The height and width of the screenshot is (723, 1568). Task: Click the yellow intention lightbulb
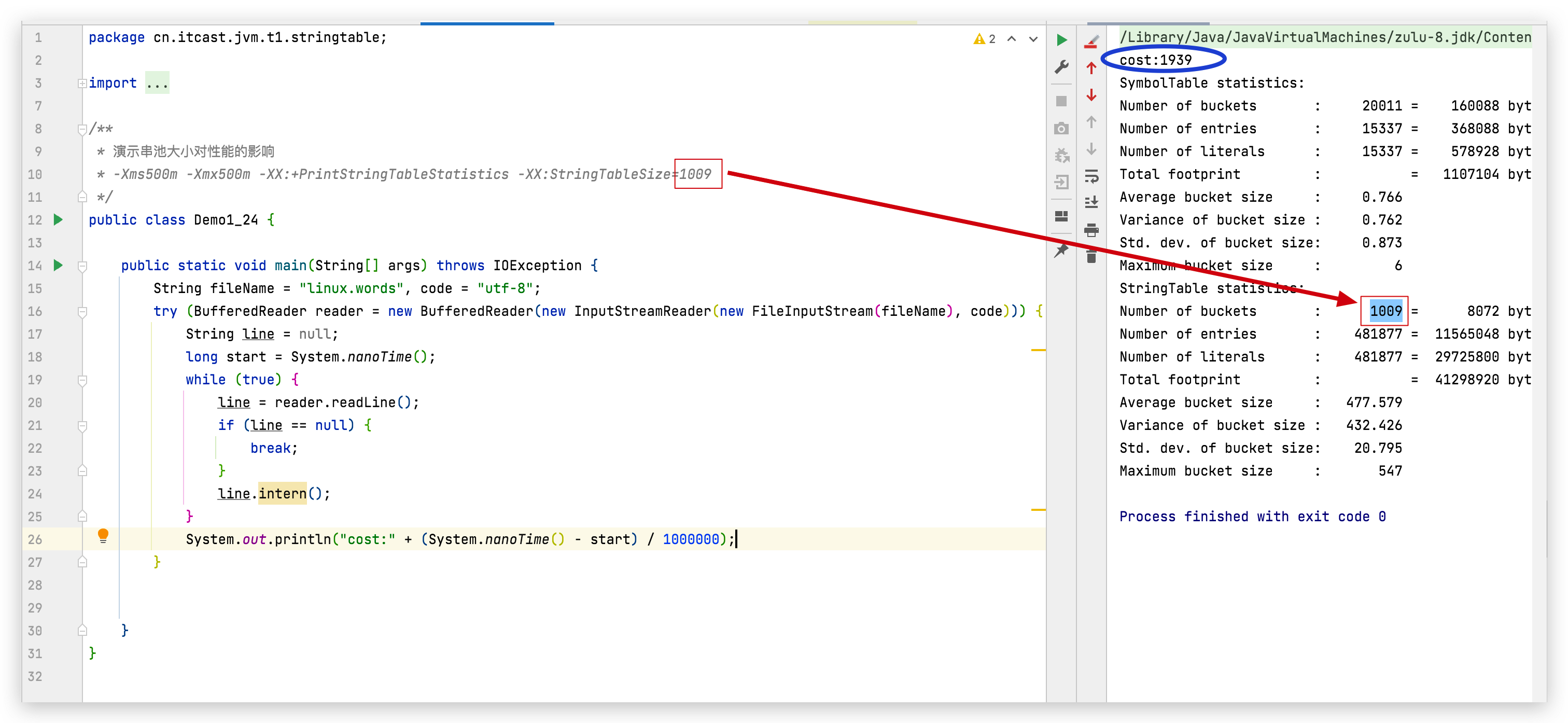pos(104,536)
